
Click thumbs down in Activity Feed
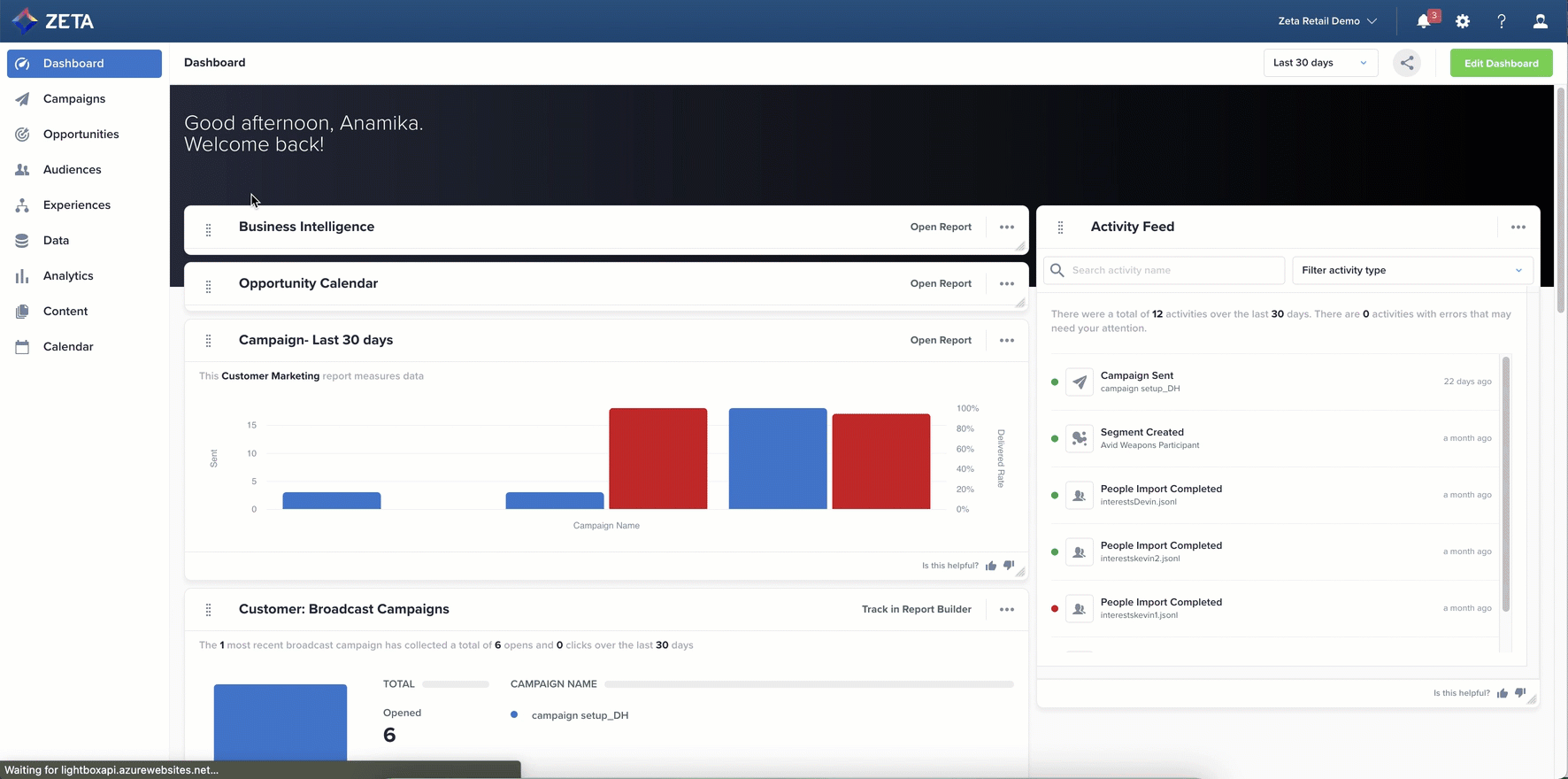[x=1520, y=693]
